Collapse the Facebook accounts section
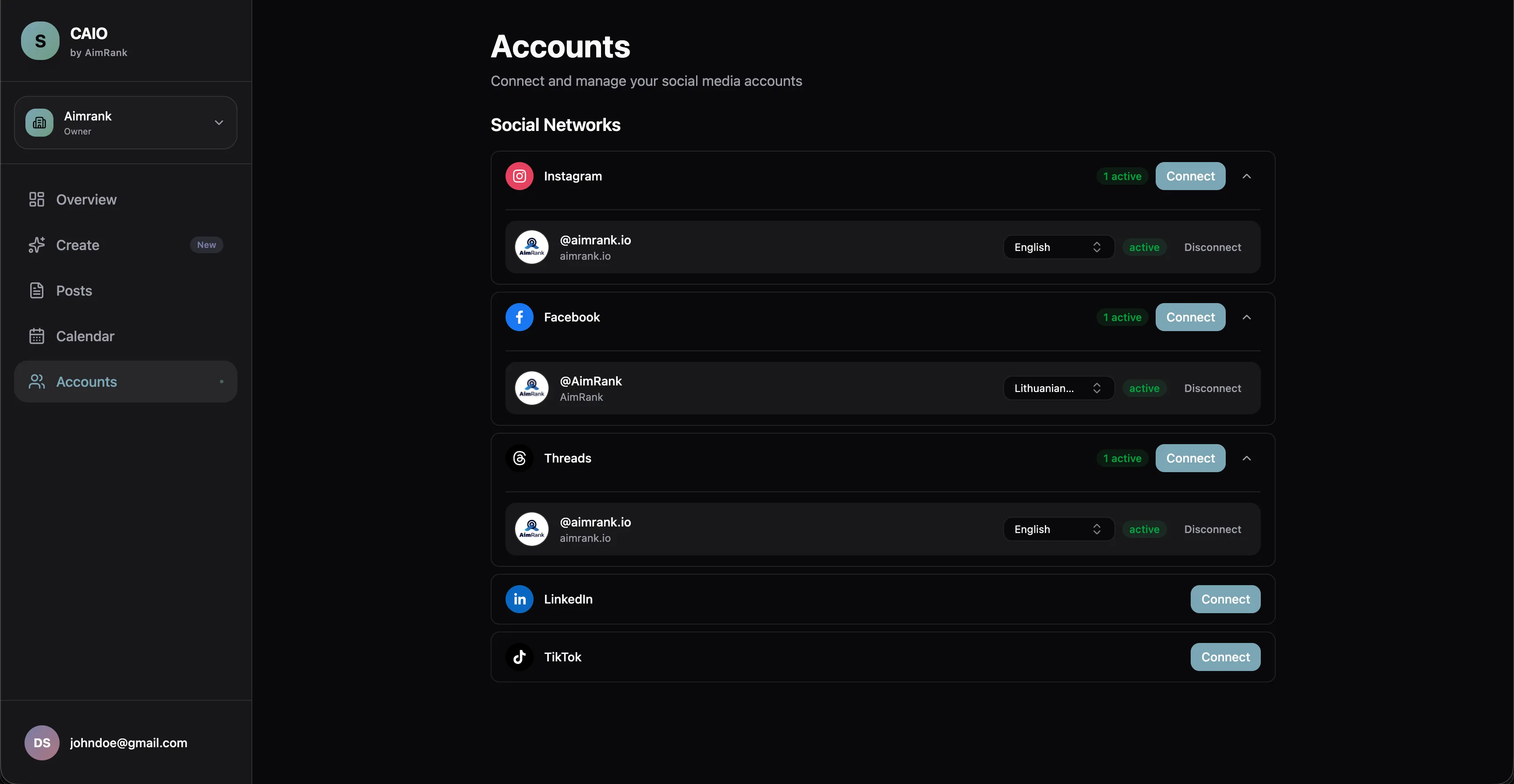 tap(1248, 317)
